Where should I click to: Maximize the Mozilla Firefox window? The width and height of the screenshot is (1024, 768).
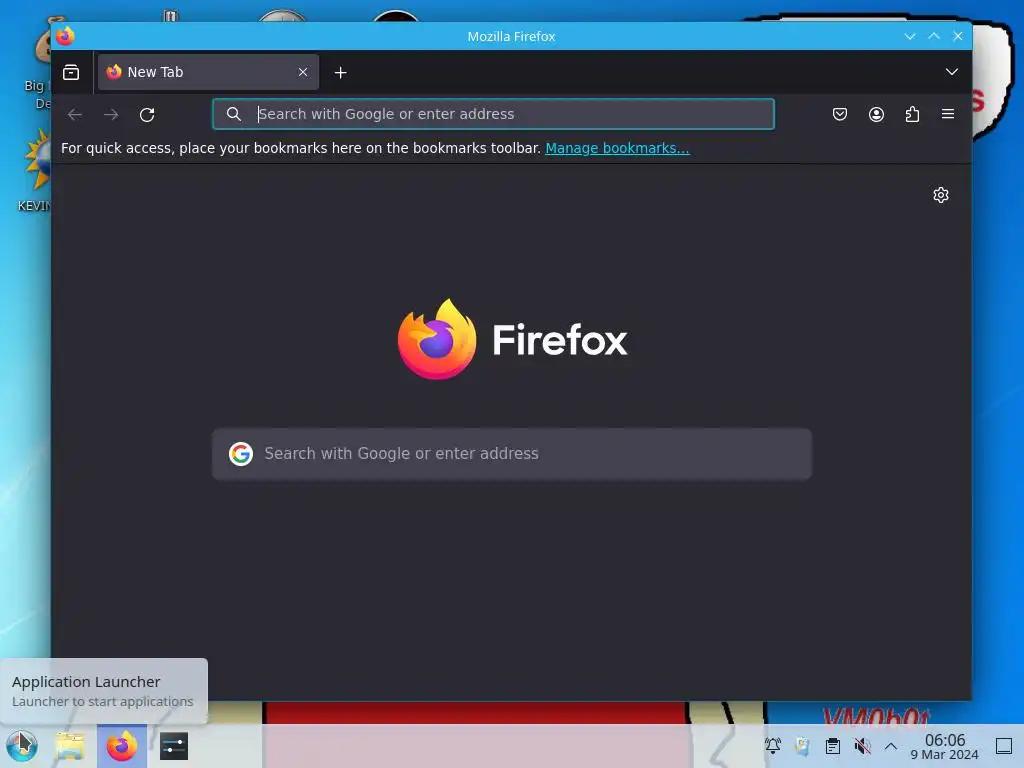(x=934, y=37)
